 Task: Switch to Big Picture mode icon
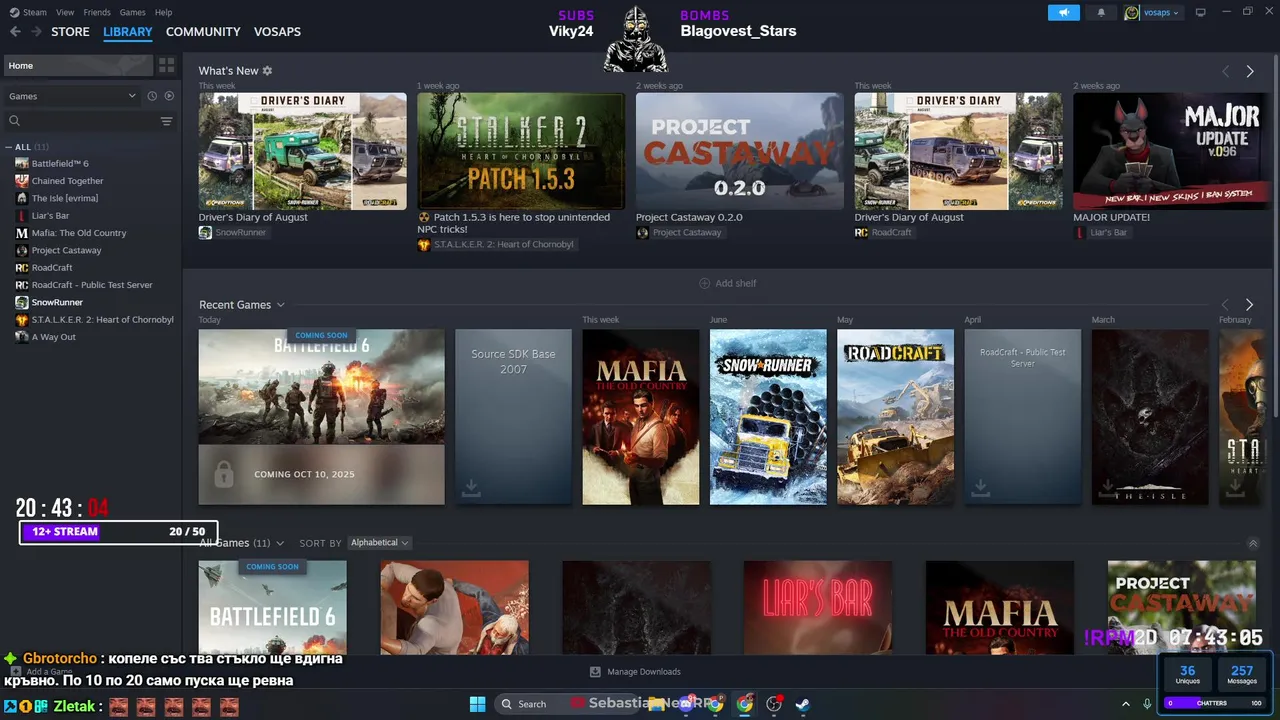[x=1201, y=12]
